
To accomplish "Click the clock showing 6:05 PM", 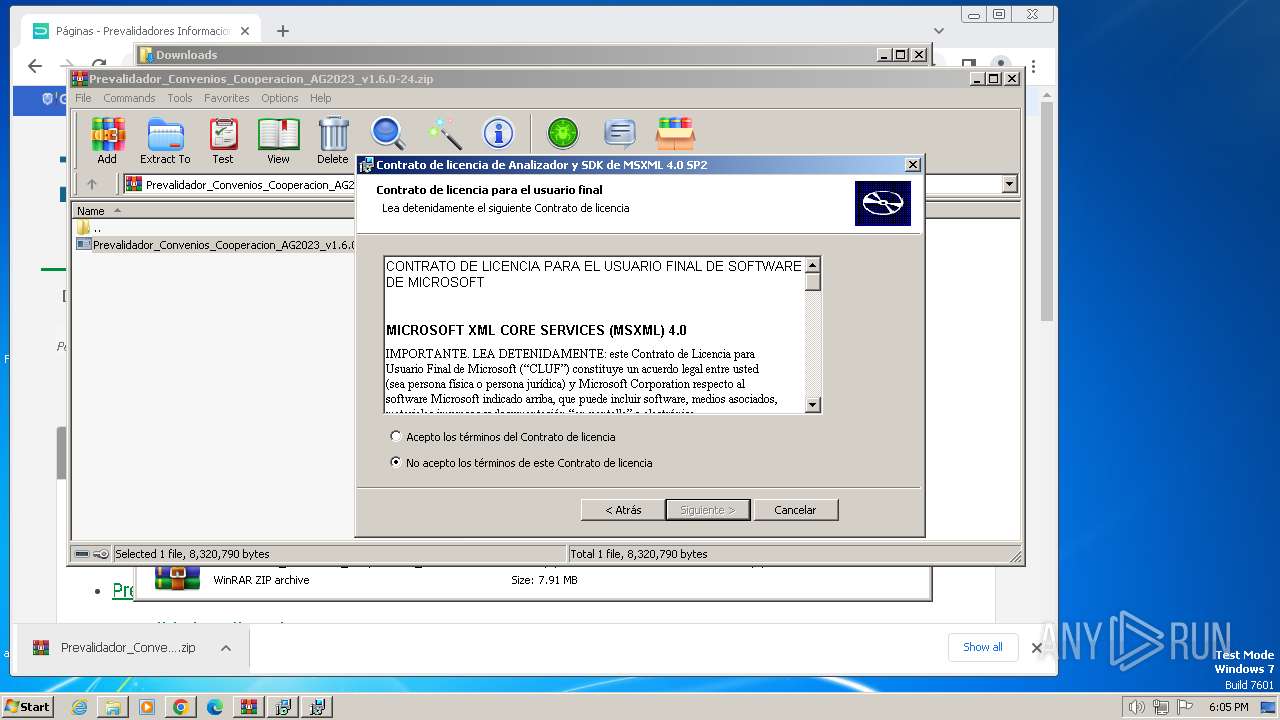I will click(1228, 707).
